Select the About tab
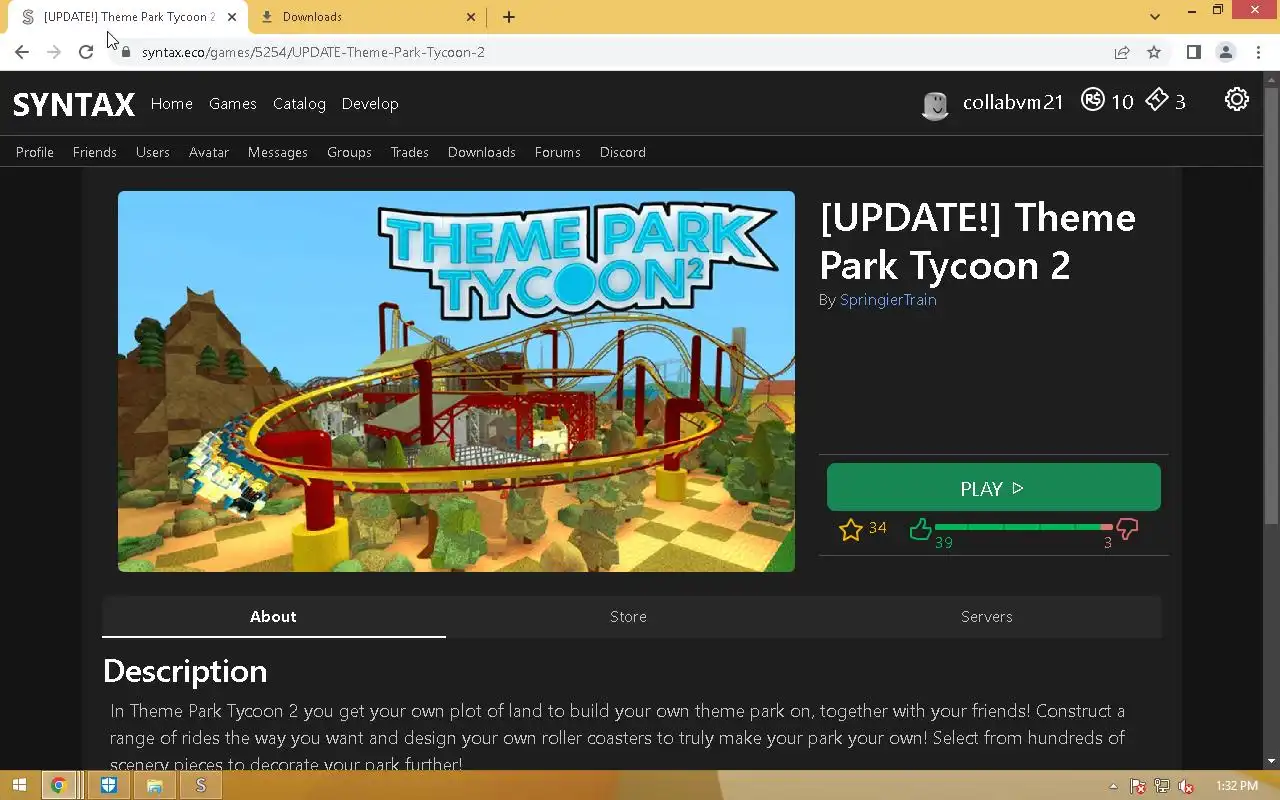The width and height of the screenshot is (1280, 800). click(273, 617)
